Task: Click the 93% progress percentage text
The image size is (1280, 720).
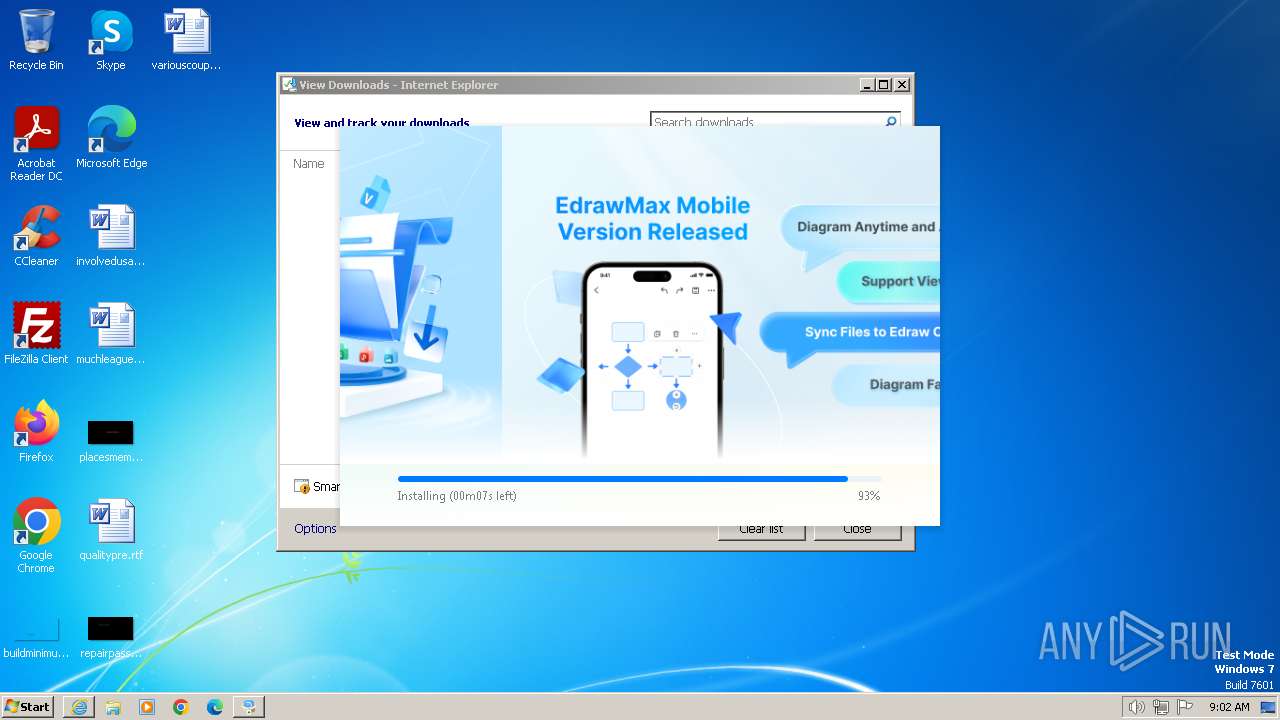Action: coord(869,496)
